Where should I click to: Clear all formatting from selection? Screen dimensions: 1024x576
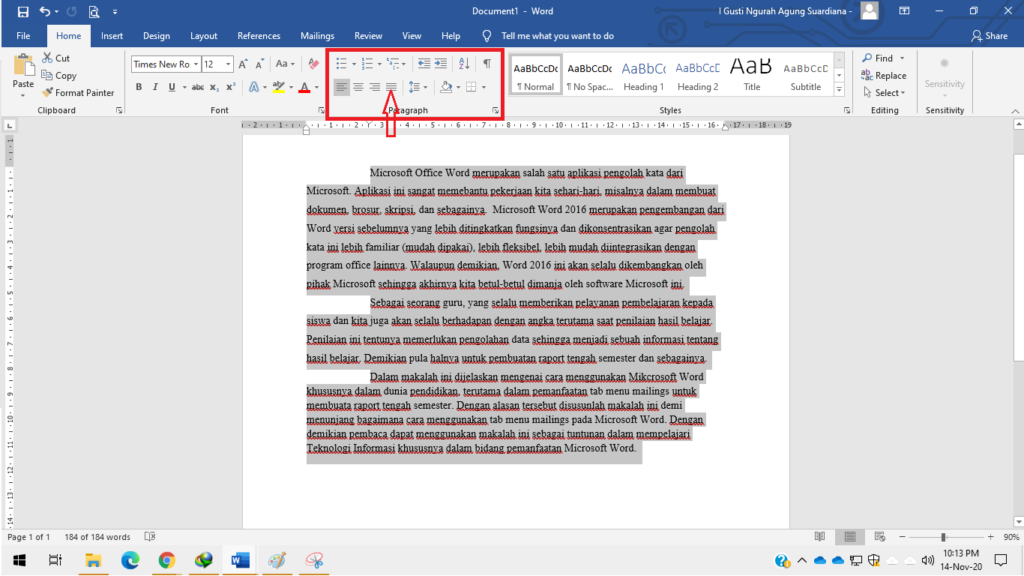[x=313, y=64]
